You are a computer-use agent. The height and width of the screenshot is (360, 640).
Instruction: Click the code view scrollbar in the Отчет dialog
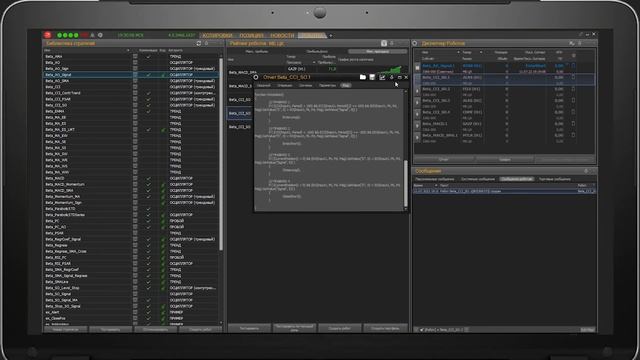tap(406, 183)
